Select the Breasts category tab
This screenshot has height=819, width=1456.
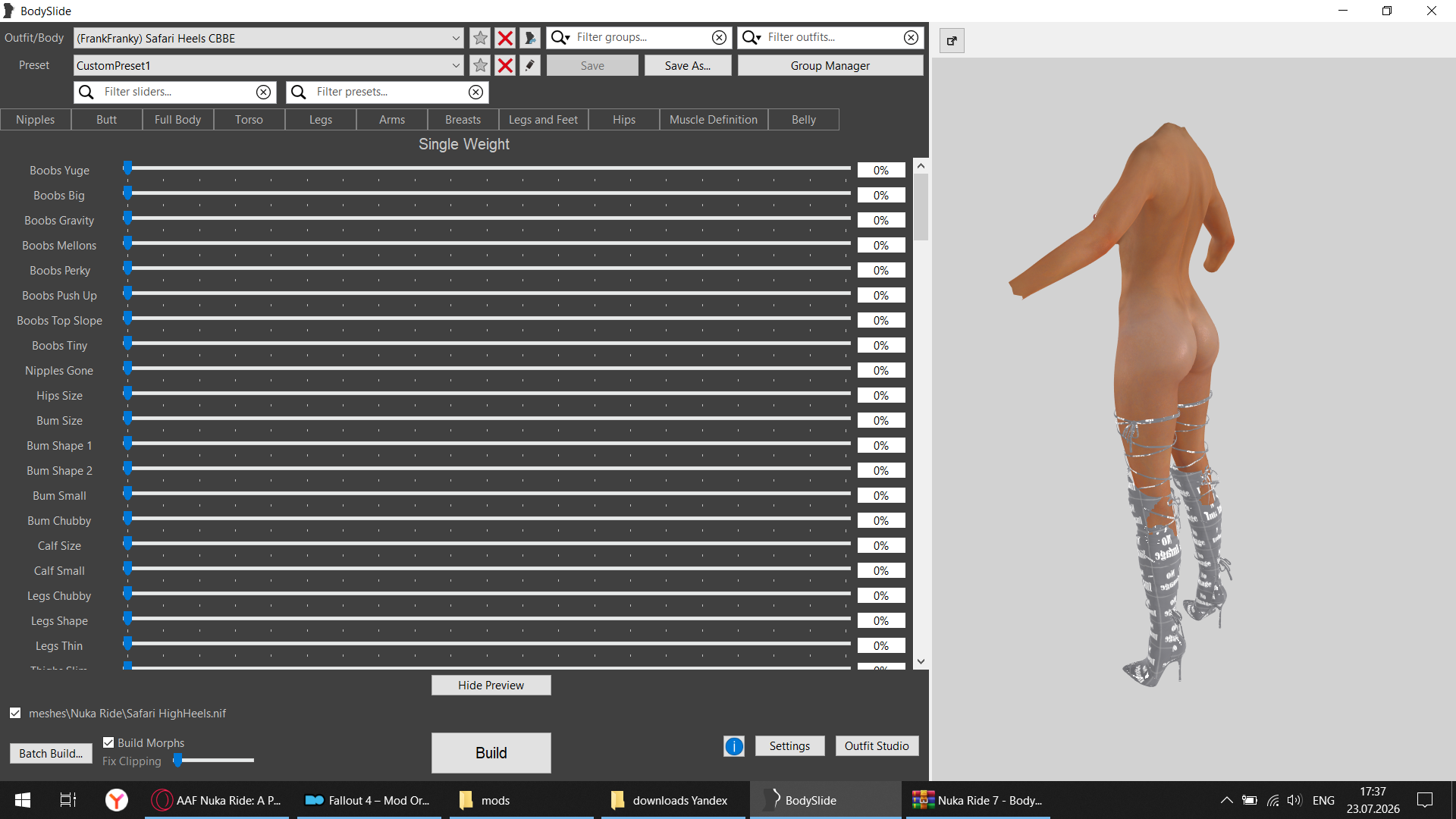(463, 120)
